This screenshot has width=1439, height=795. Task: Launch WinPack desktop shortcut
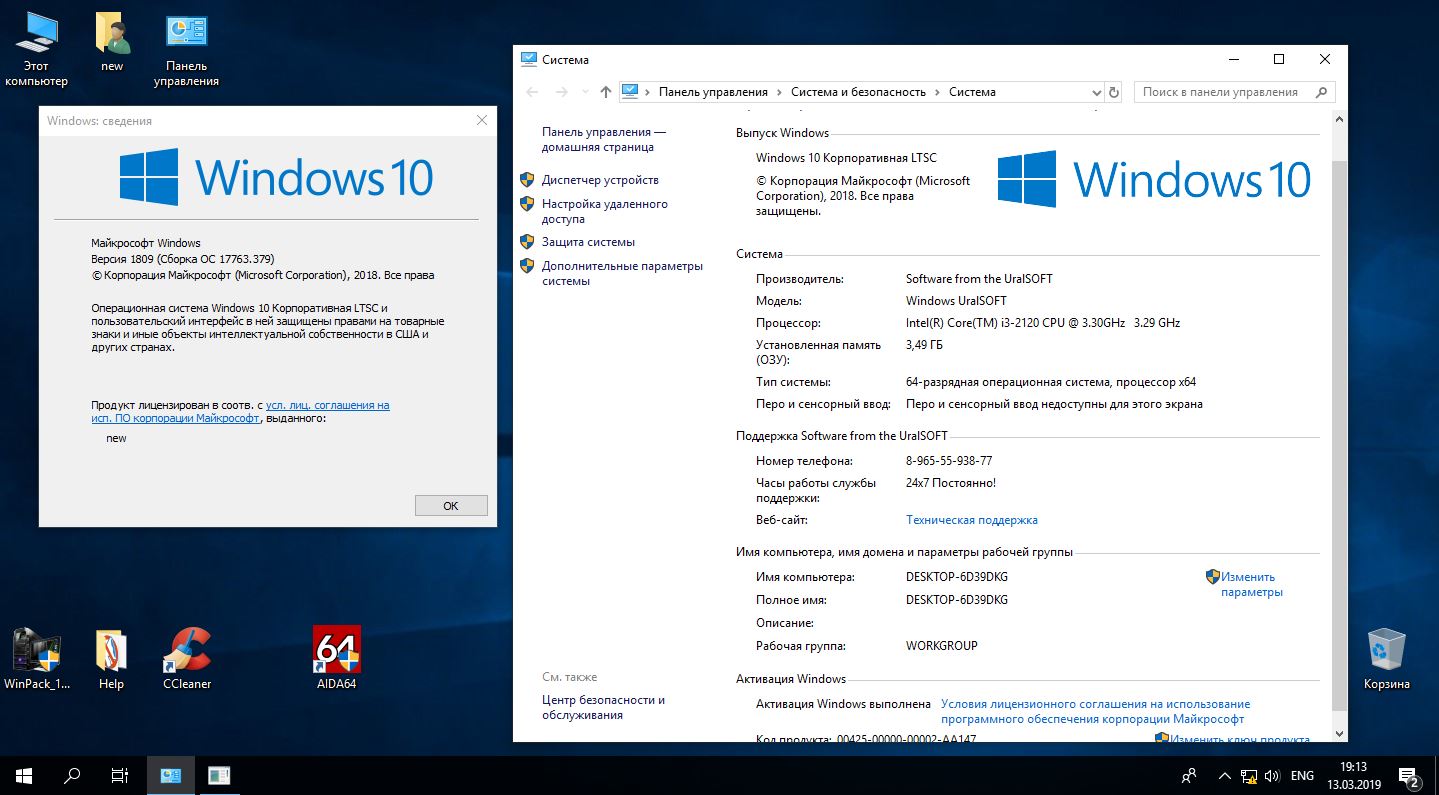36,659
